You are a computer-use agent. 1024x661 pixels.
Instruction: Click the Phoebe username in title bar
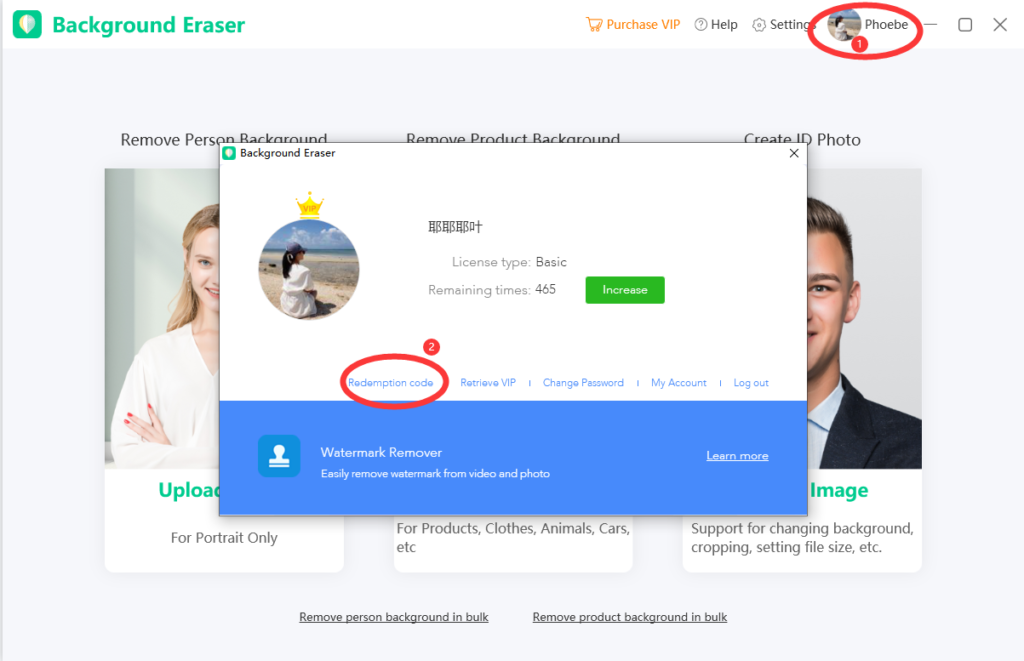886,25
